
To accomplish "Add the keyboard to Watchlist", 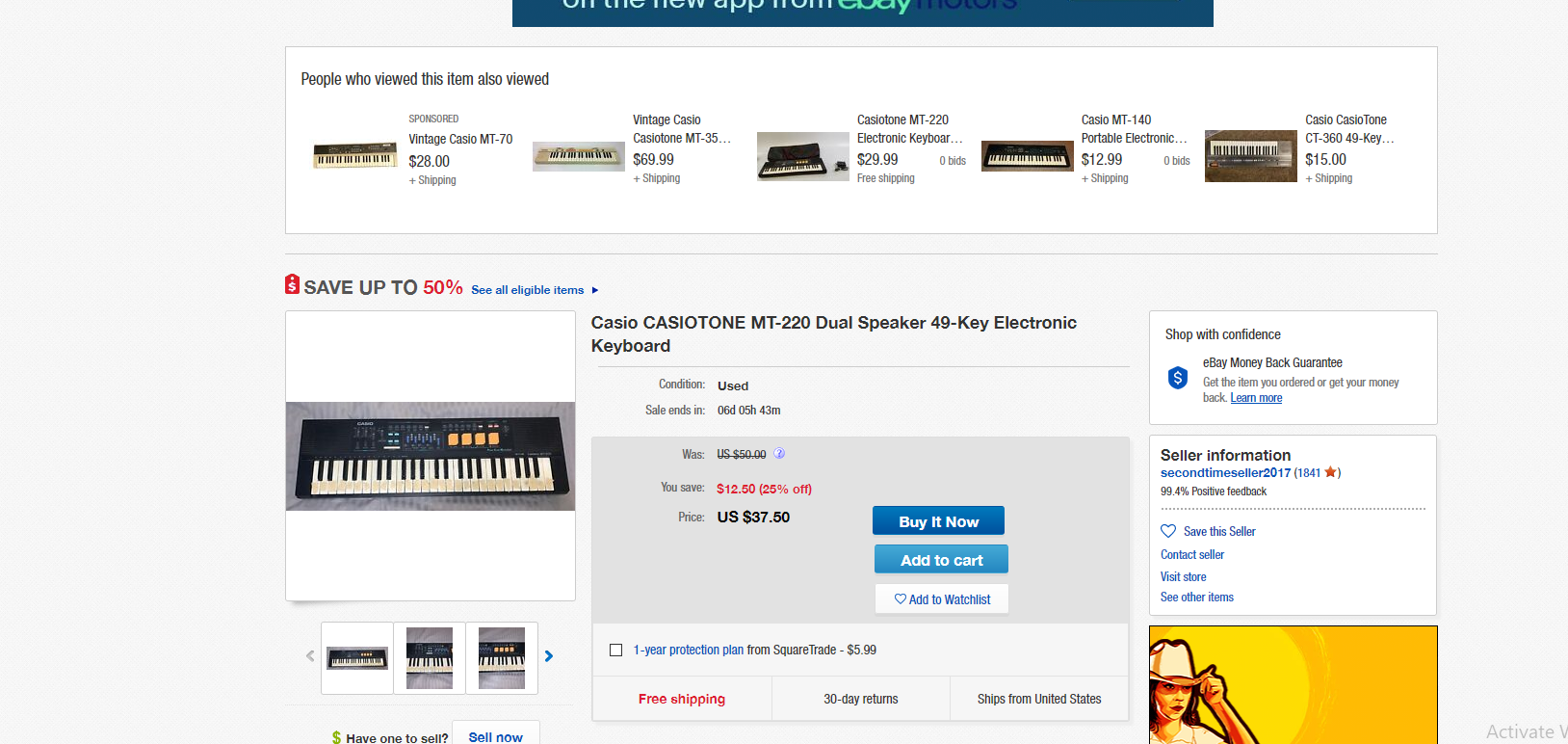I will tap(941, 599).
